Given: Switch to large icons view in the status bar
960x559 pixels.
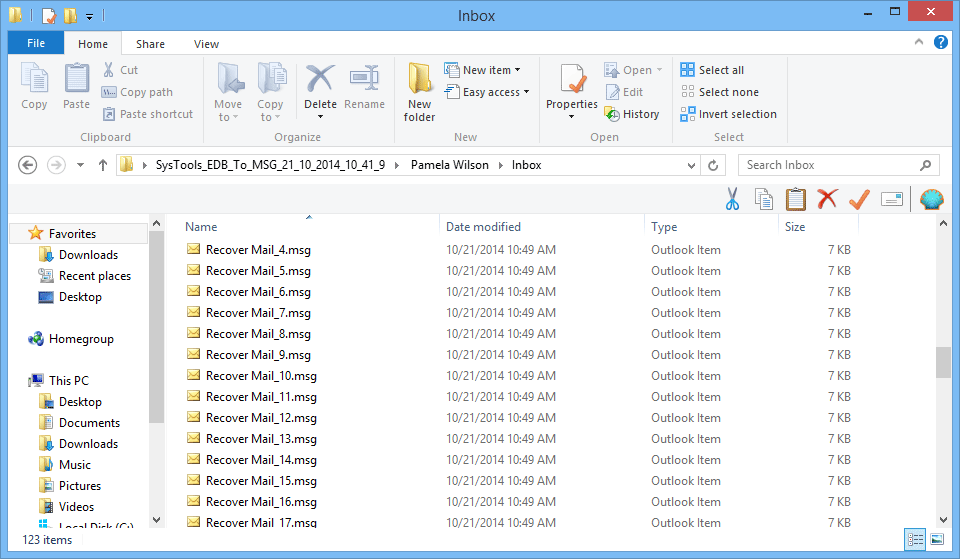Looking at the screenshot, I should [x=937, y=539].
